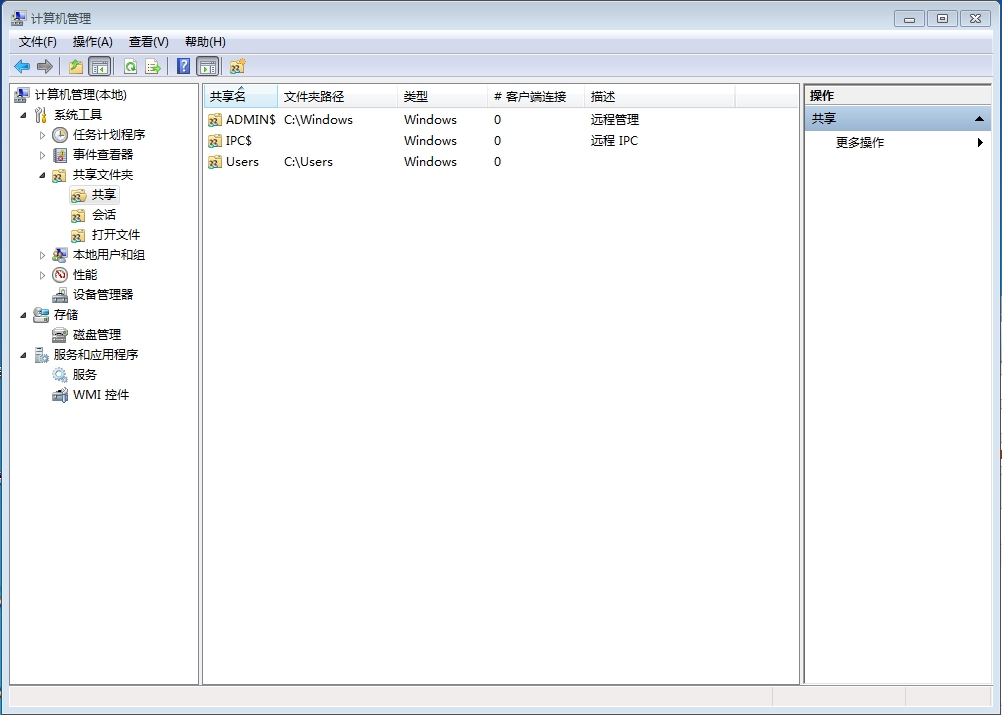Expand the 本地用户和组 tree node
1002x715 pixels.
pyautogui.click(x=42, y=255)
